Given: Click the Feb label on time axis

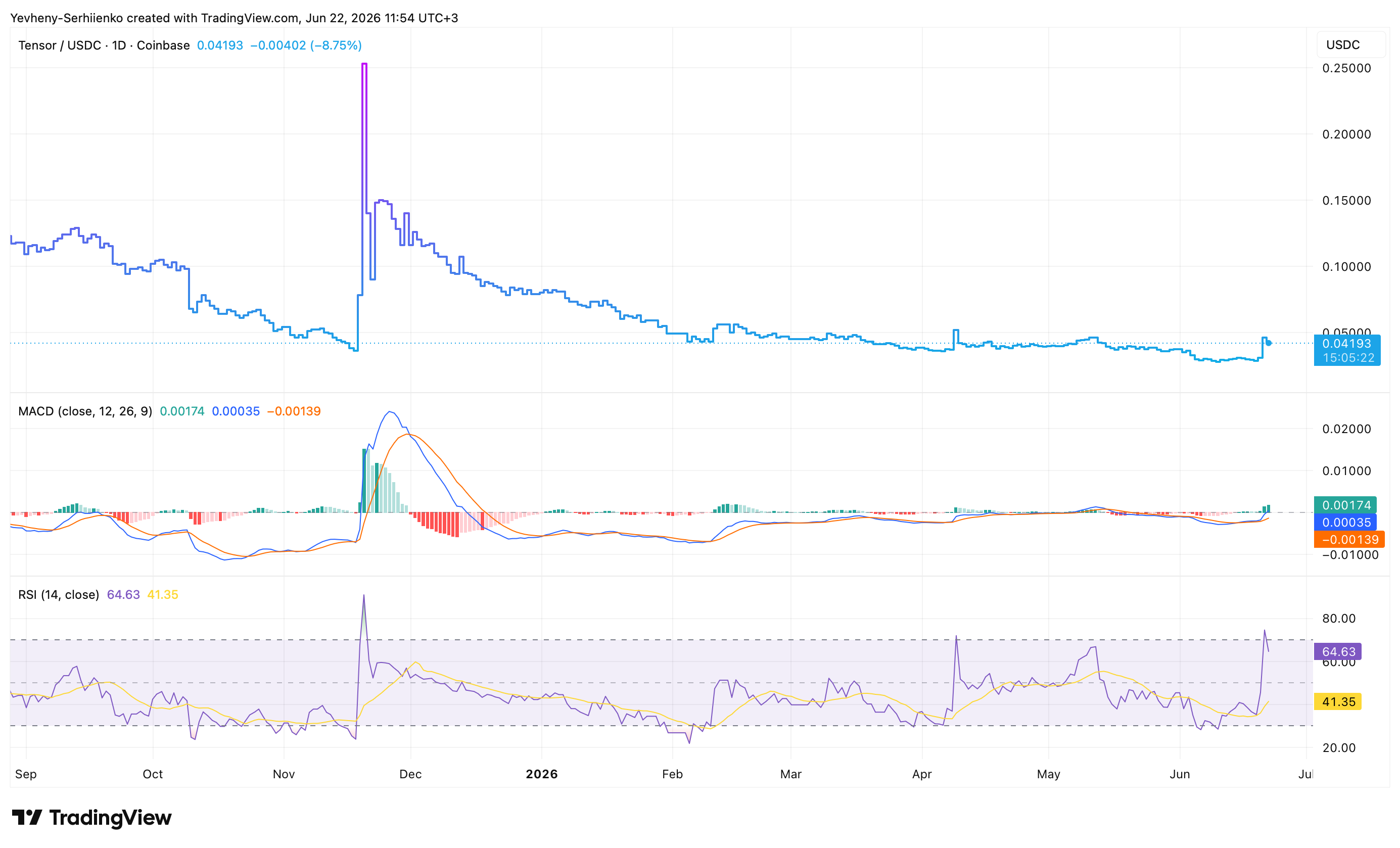Looking at the screenshot, I should click(x=672, y=774).
